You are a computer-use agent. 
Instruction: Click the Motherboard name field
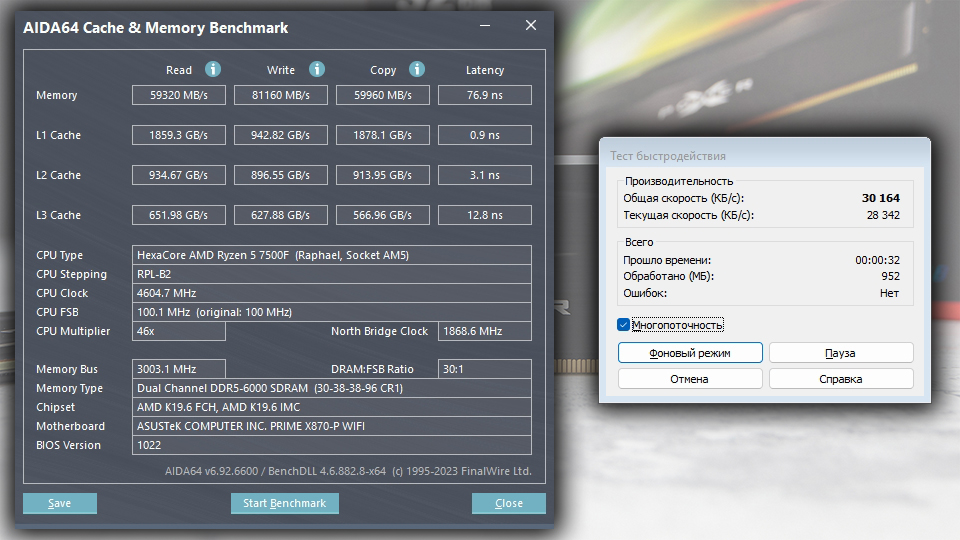click(332, 426)
